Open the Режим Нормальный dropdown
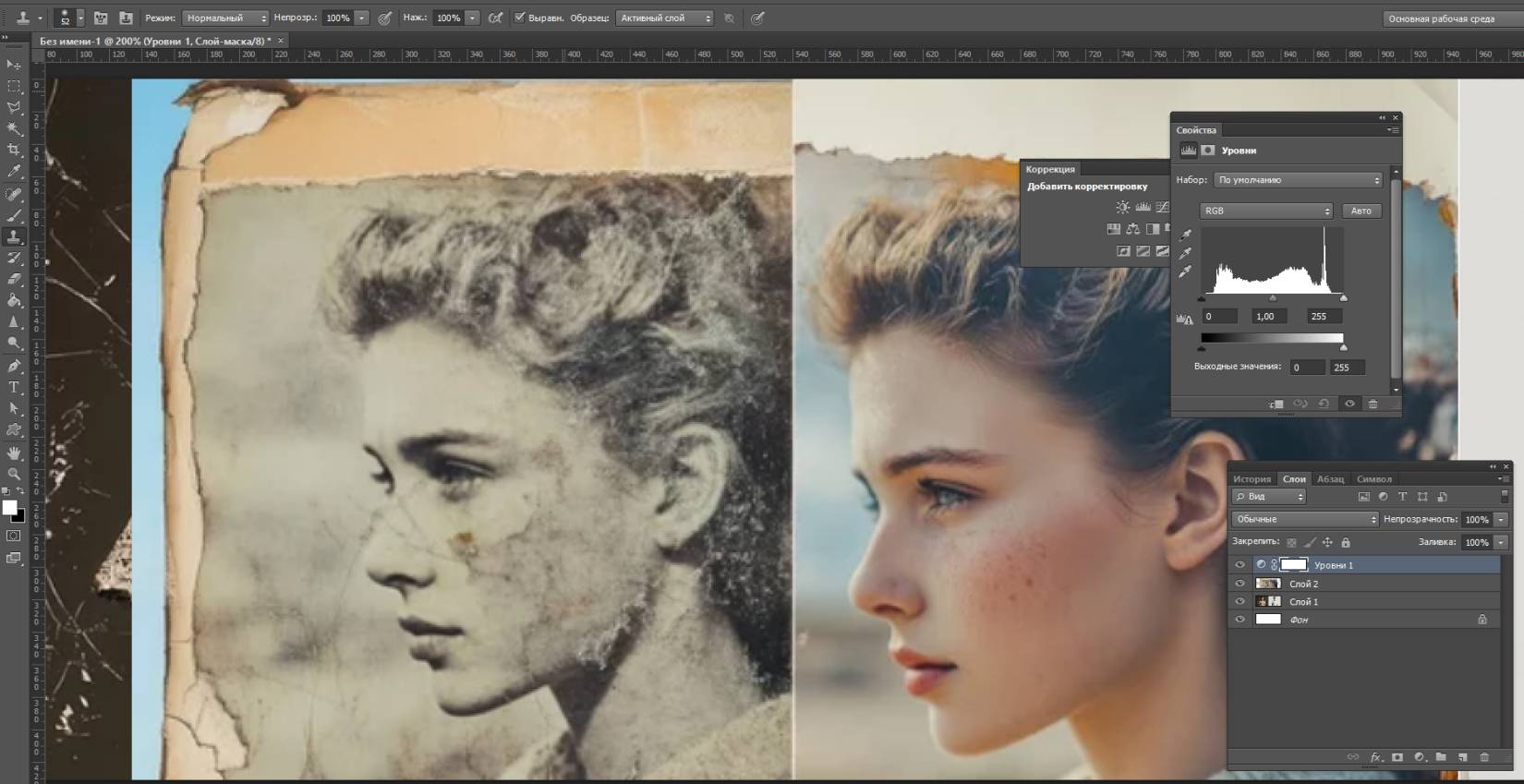 click(x=225, y=18)
